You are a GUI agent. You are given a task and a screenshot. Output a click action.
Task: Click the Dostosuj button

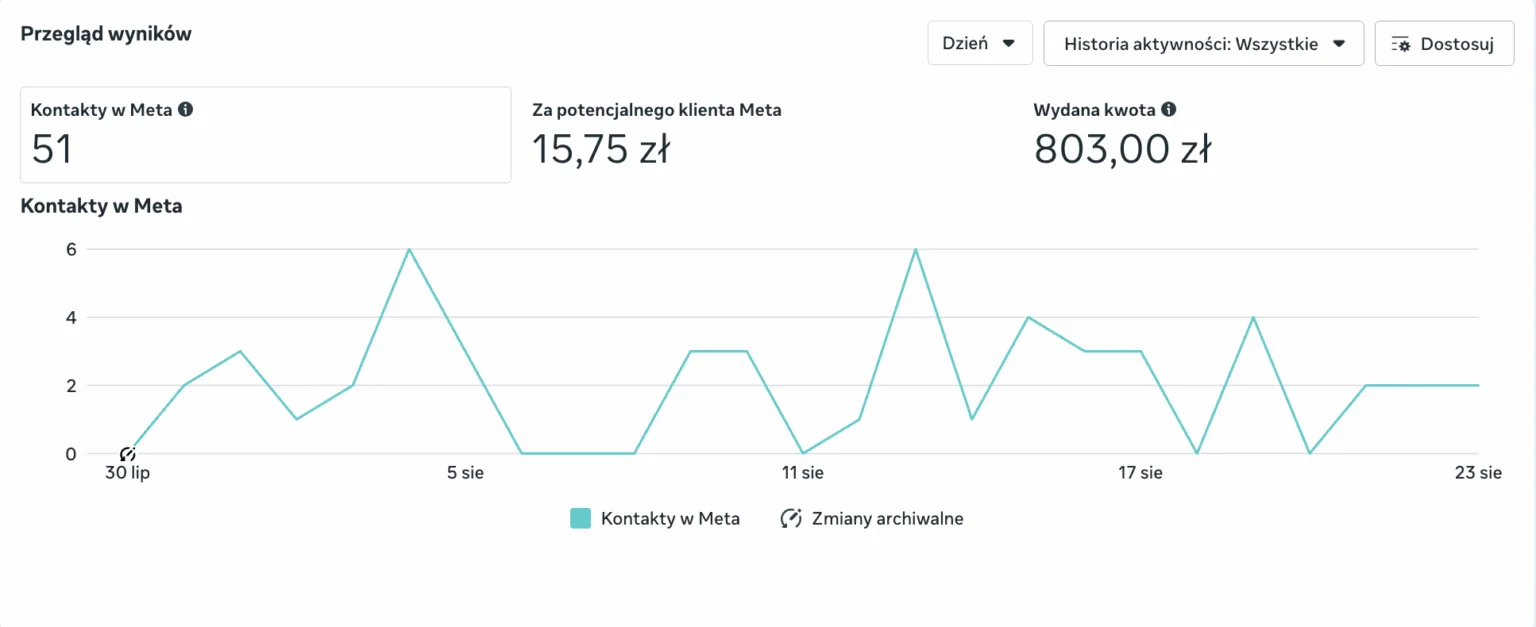click(1444, 43)
